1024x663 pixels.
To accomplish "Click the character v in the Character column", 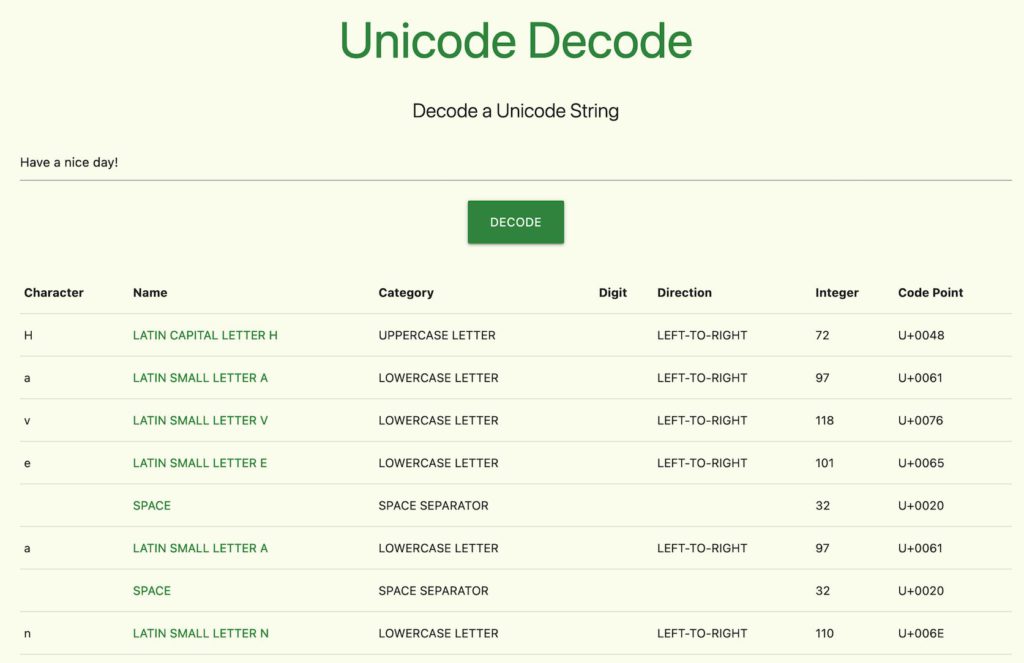I will 27,421.
